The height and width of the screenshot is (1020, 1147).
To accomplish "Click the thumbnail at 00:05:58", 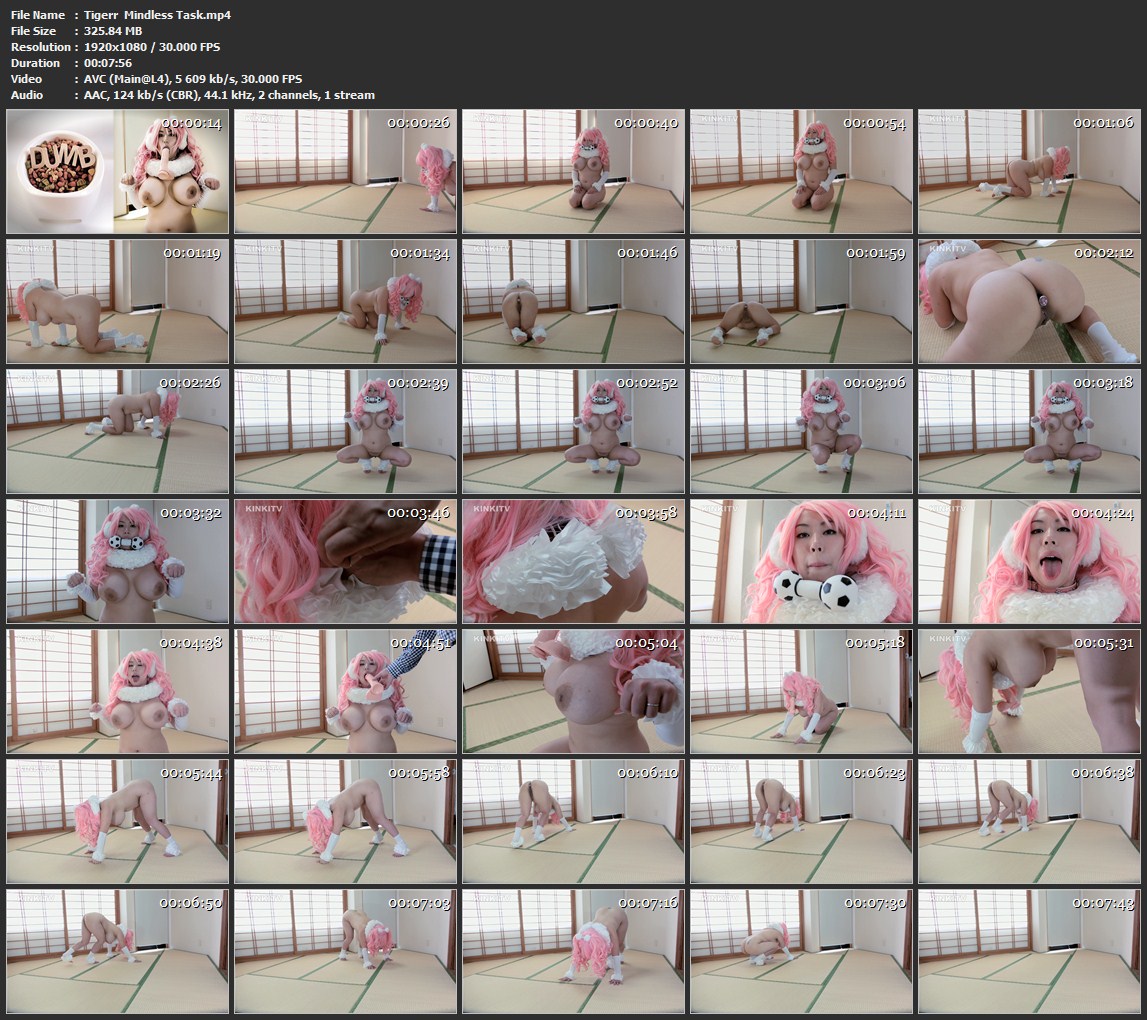I will pos(346,821).
